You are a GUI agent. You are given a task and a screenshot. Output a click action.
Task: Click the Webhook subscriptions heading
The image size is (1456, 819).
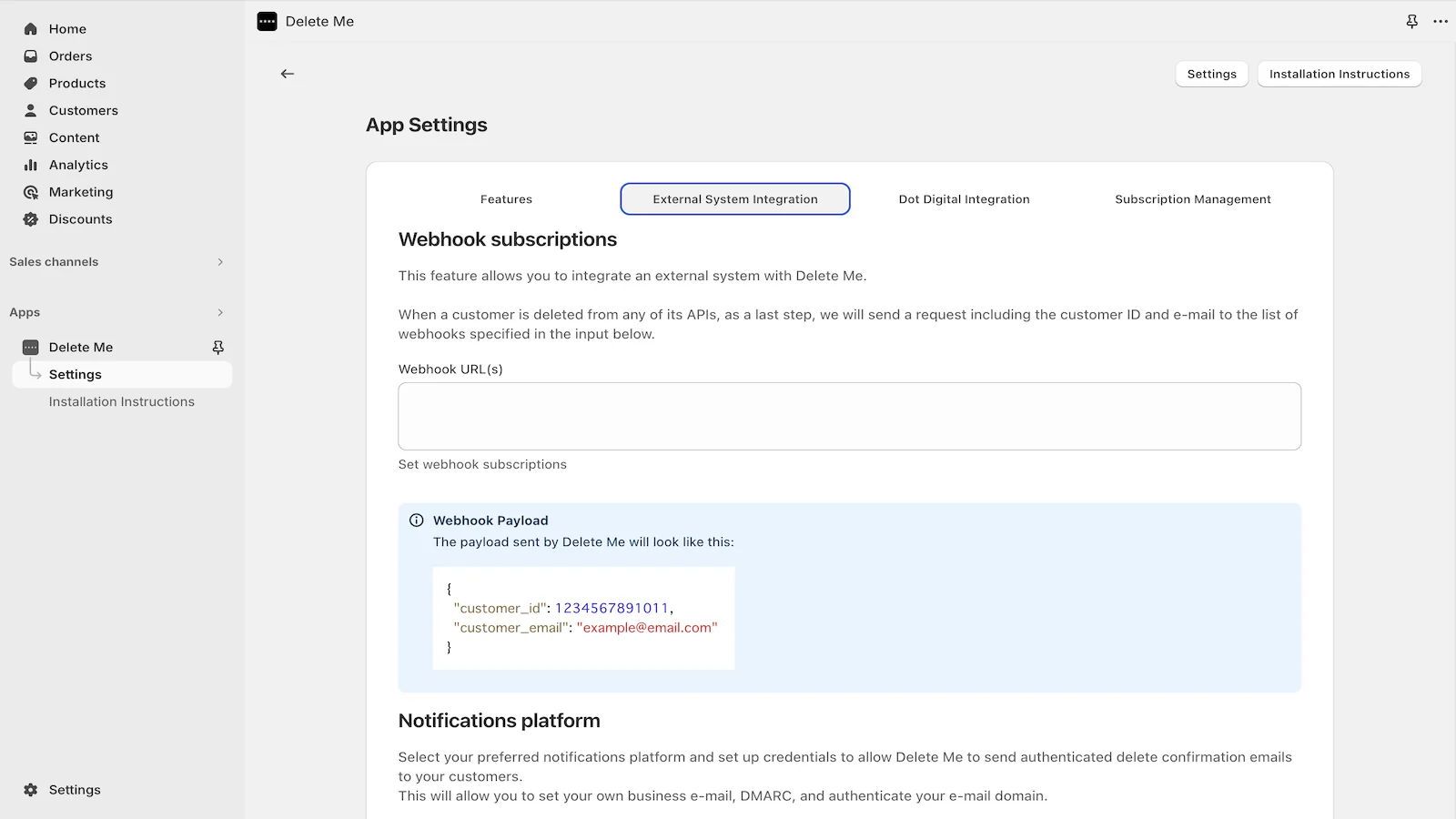pyautogui.click(x=508, y=239)
